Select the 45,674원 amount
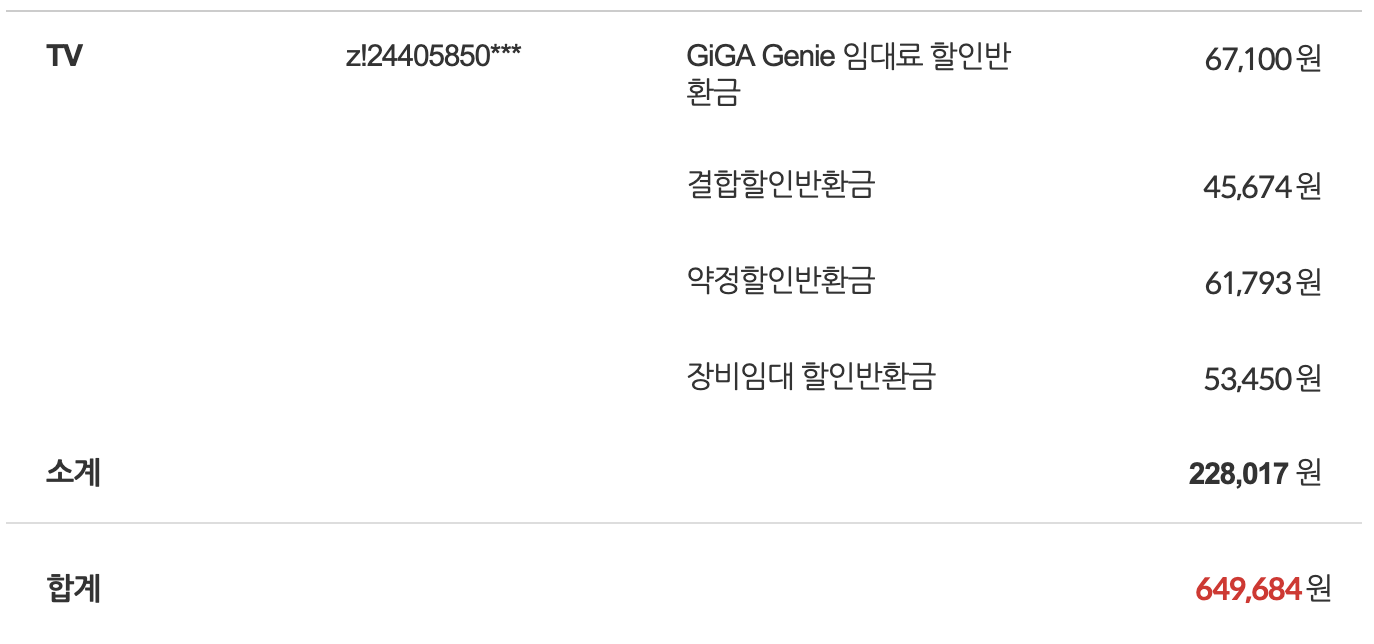 click(1262, 187)
